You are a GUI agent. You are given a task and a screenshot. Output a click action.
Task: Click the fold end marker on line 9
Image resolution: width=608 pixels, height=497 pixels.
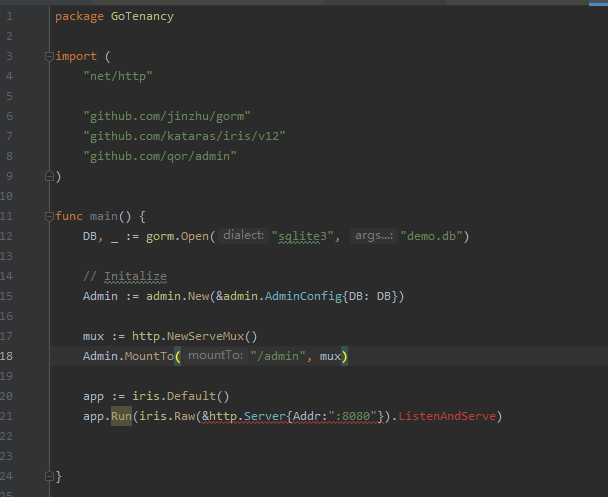tap(49, 176)
